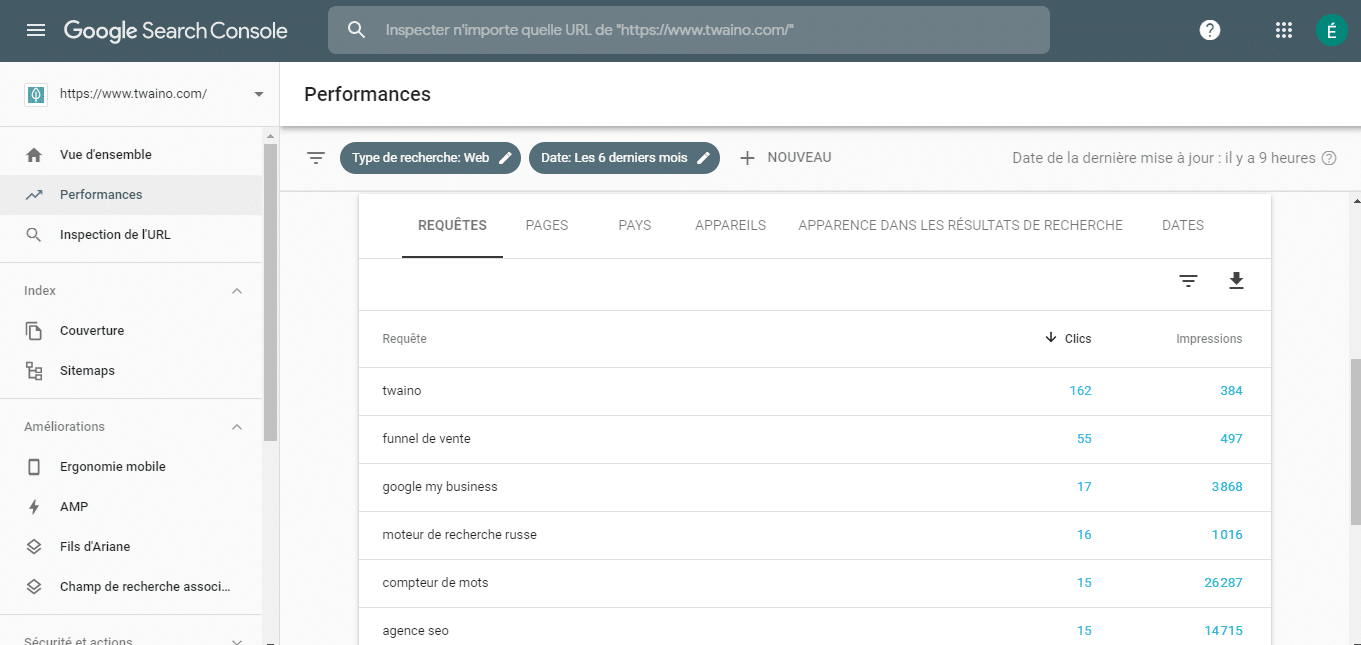The width and height of the screenshot is (1361, 645).
Task: Click the AMP lightning bolt icon
Action: (34, 507)
